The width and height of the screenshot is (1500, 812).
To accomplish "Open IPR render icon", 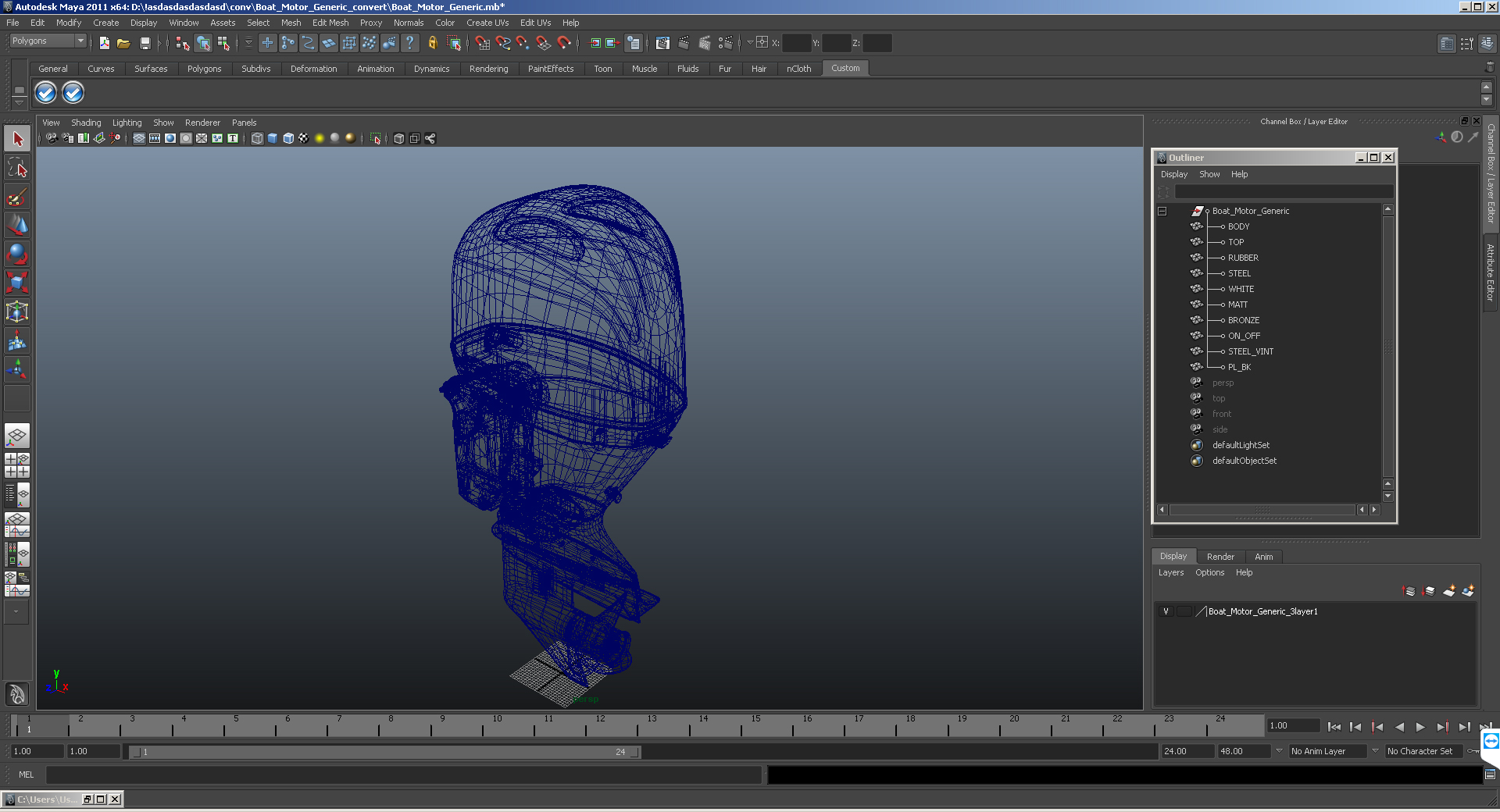I will pos(705,43).
